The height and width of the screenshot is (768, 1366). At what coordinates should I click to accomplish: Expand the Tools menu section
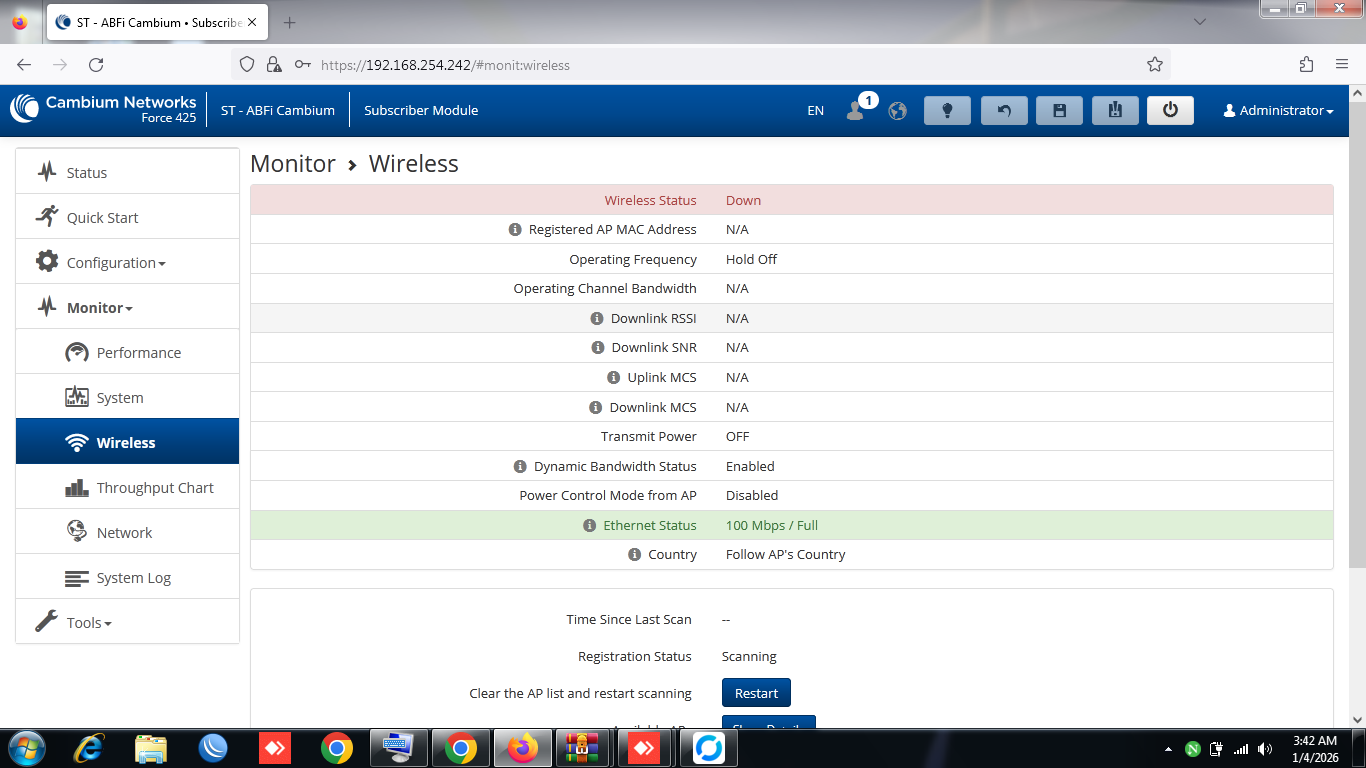(x=88, y=623)
